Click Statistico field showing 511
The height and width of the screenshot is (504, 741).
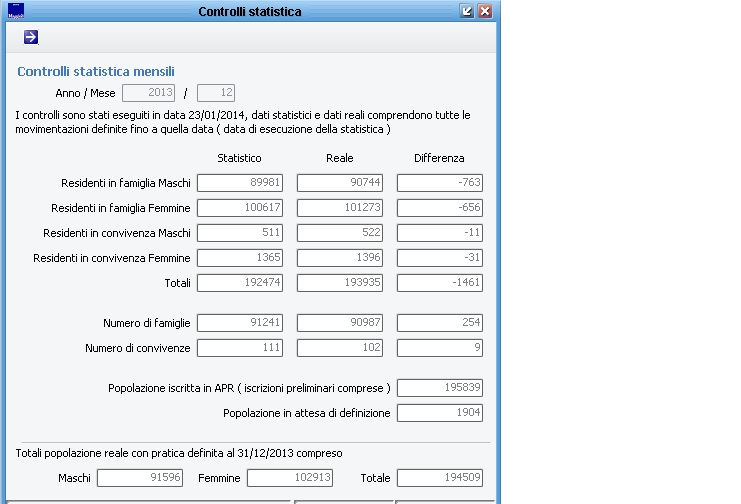(x=240, y=233)
